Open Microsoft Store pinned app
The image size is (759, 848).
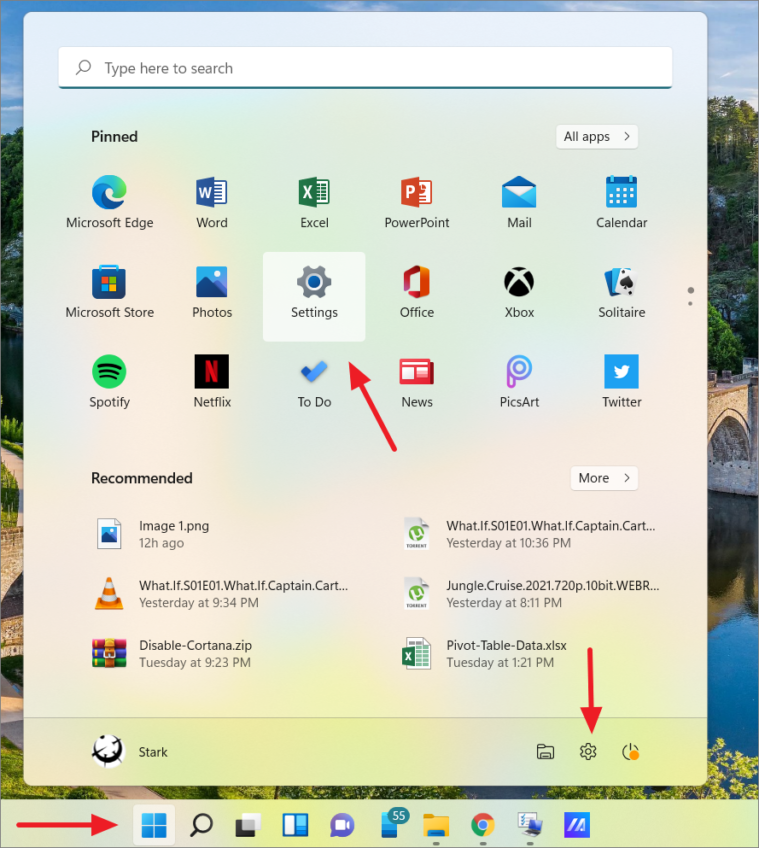pos(109,292)
